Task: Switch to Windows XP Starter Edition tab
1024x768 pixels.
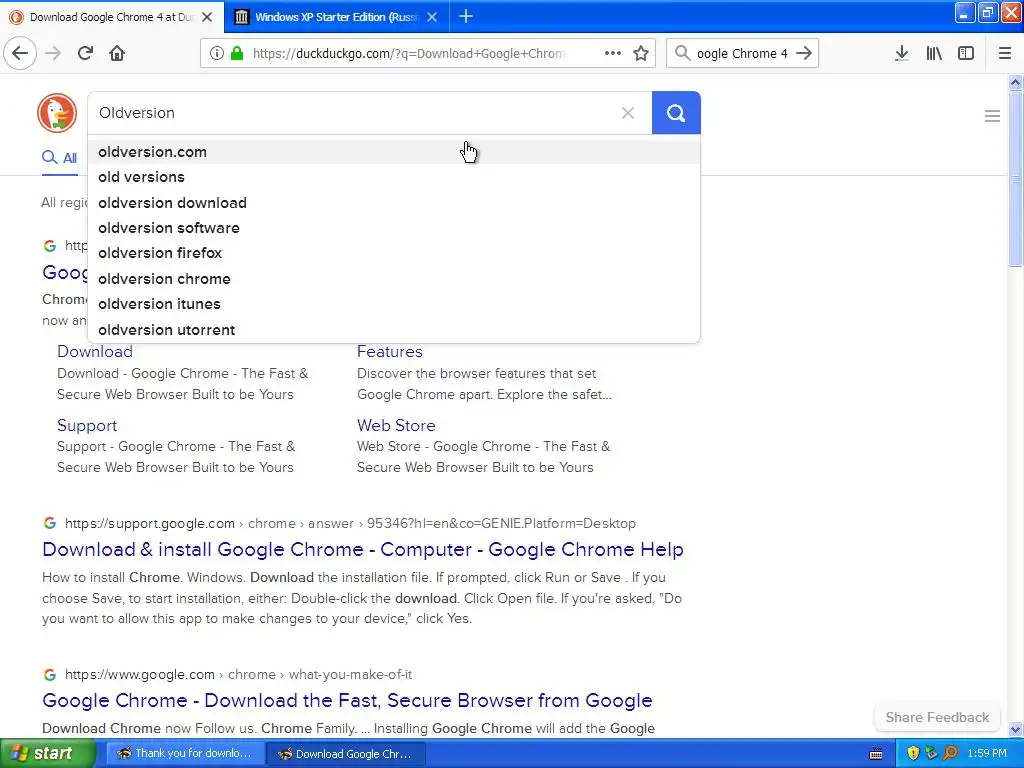Action: [x=336, y=17]
